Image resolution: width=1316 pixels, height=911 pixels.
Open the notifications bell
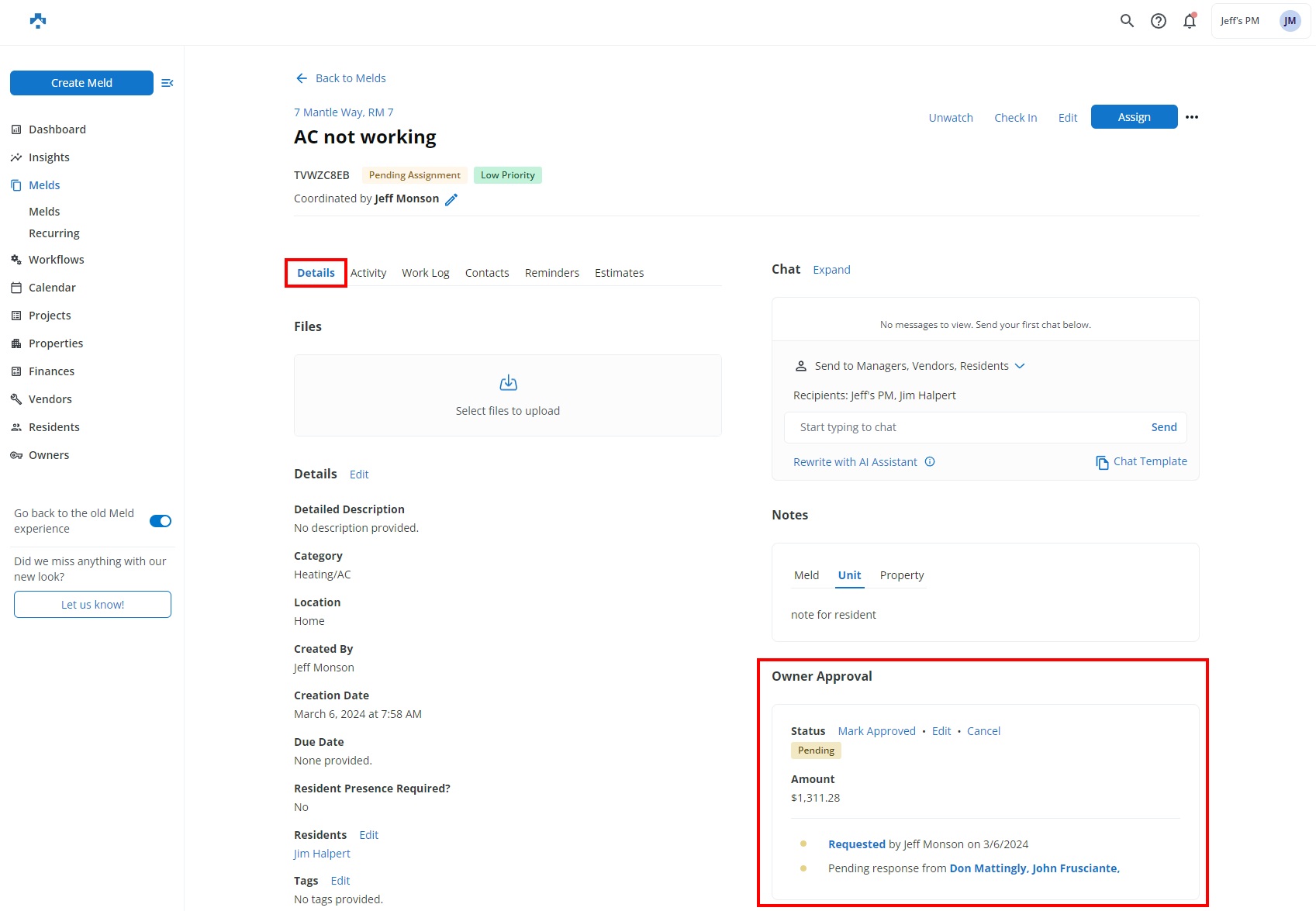tap(1189, 21)
